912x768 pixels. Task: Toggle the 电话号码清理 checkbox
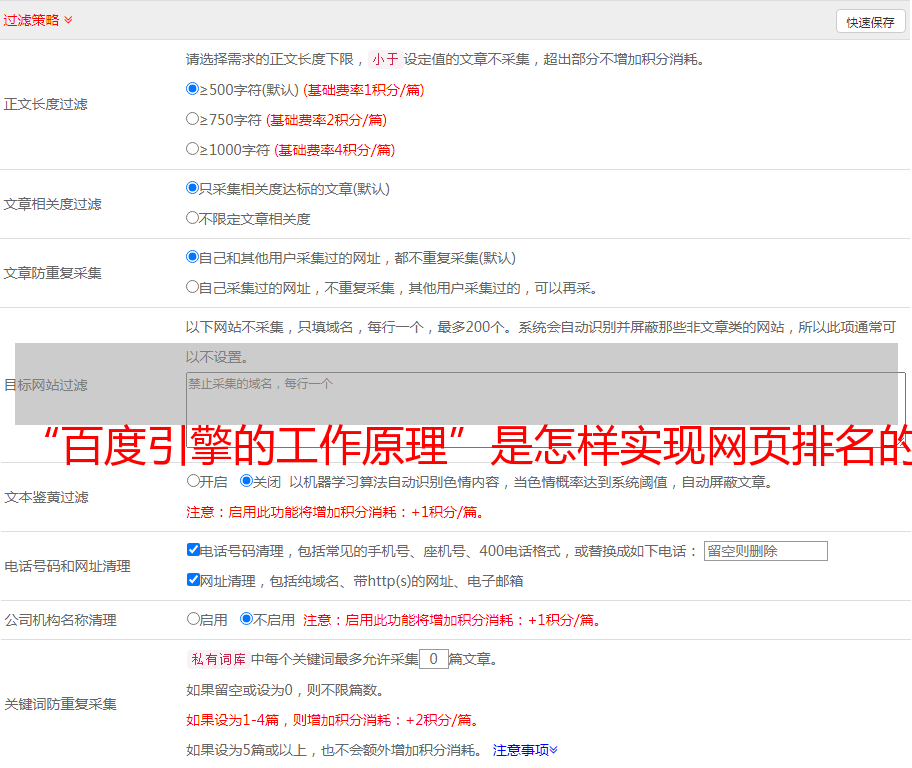tap(194, 550)
